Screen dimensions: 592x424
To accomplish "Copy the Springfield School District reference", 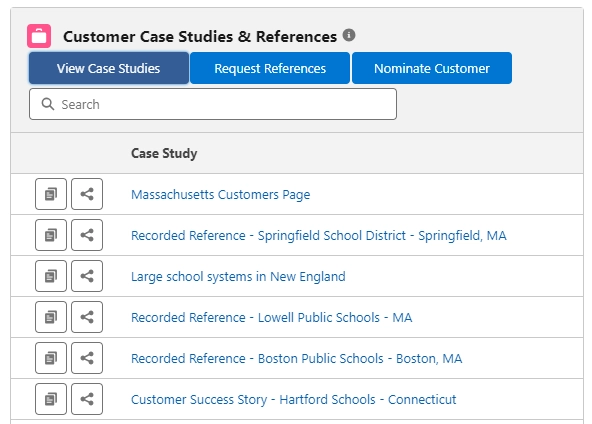I will (51, 235).
